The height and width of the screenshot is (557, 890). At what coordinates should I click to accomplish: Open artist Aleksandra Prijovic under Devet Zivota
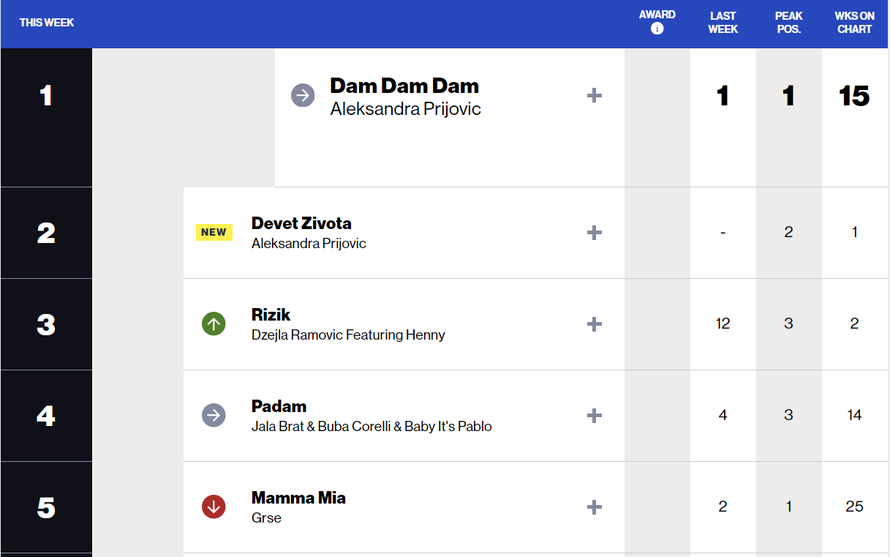tap(308, 243)
